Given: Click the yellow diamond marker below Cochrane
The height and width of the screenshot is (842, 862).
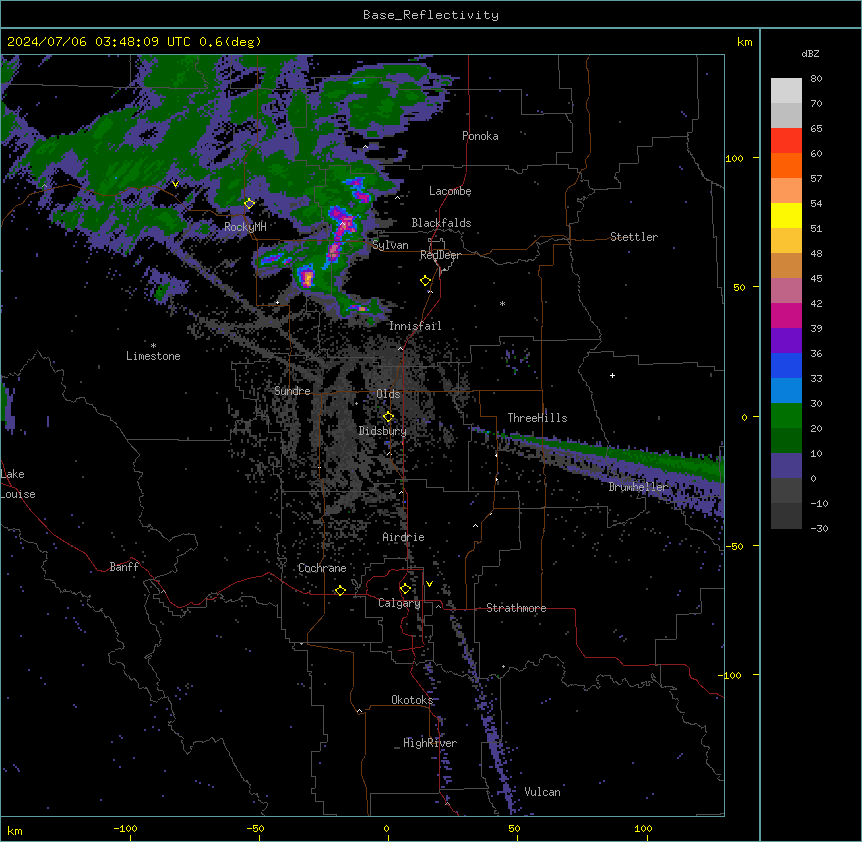Looking at the screenshot, I should (x=340, y=590).
